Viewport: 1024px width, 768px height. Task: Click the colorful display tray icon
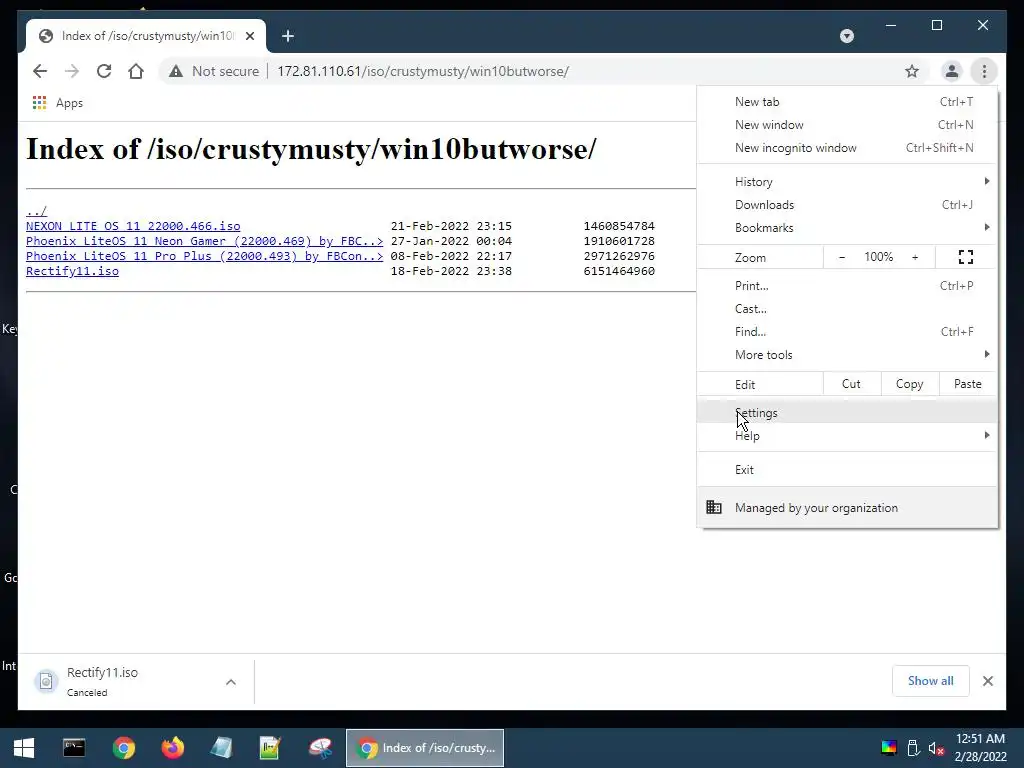[889, 748]
